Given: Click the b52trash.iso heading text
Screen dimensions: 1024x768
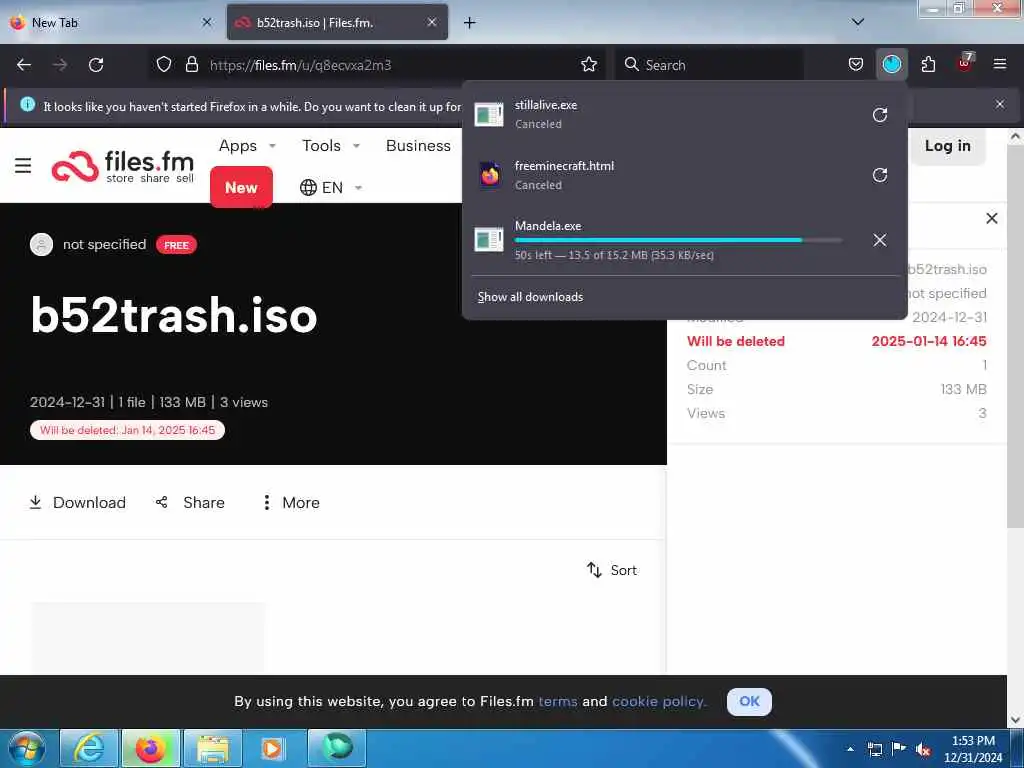Looking at the screenshot, I should point(174,315).
